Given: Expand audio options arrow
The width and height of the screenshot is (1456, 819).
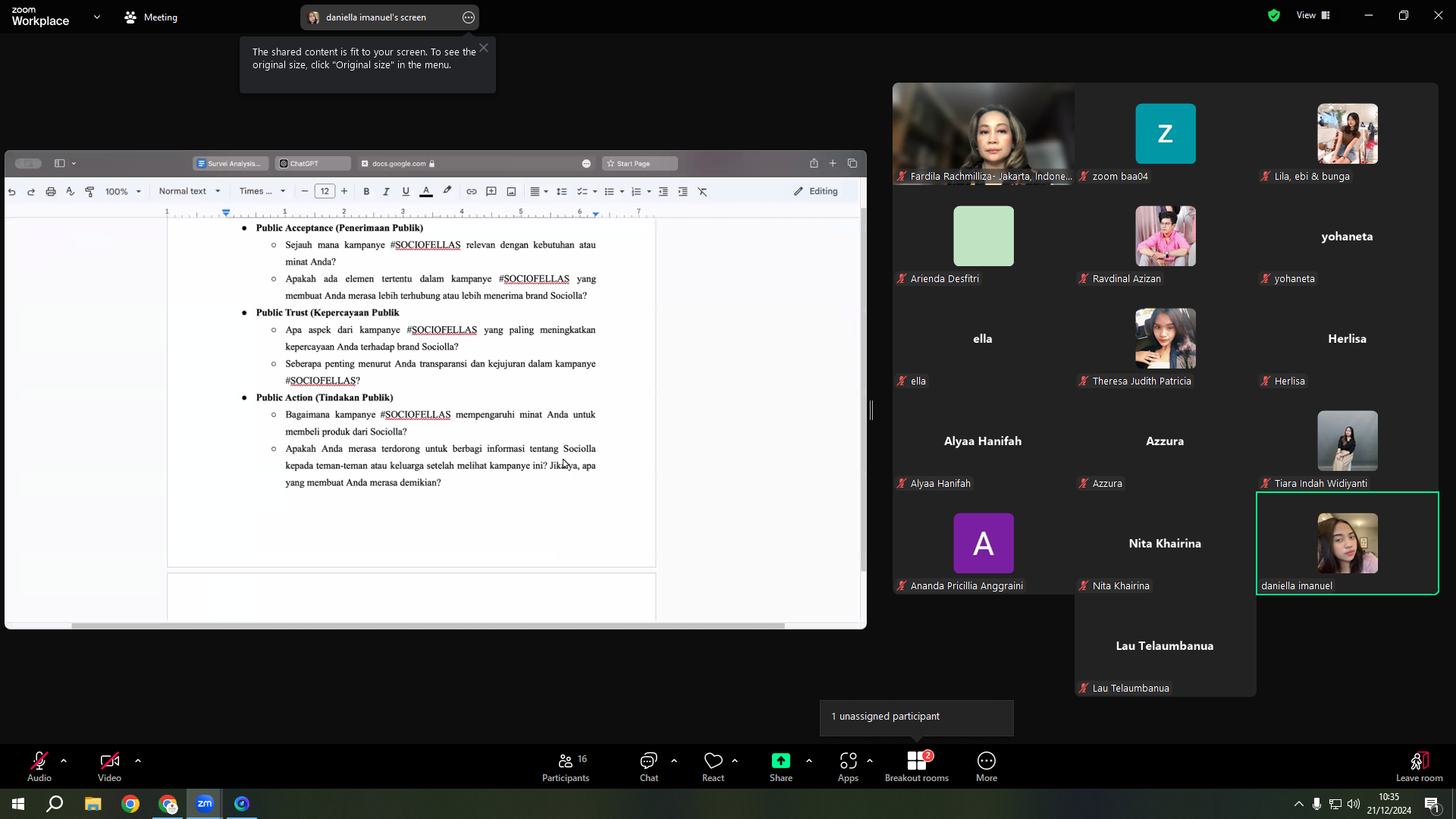Looking at the screenshot, I should click(x=64, y=761).
